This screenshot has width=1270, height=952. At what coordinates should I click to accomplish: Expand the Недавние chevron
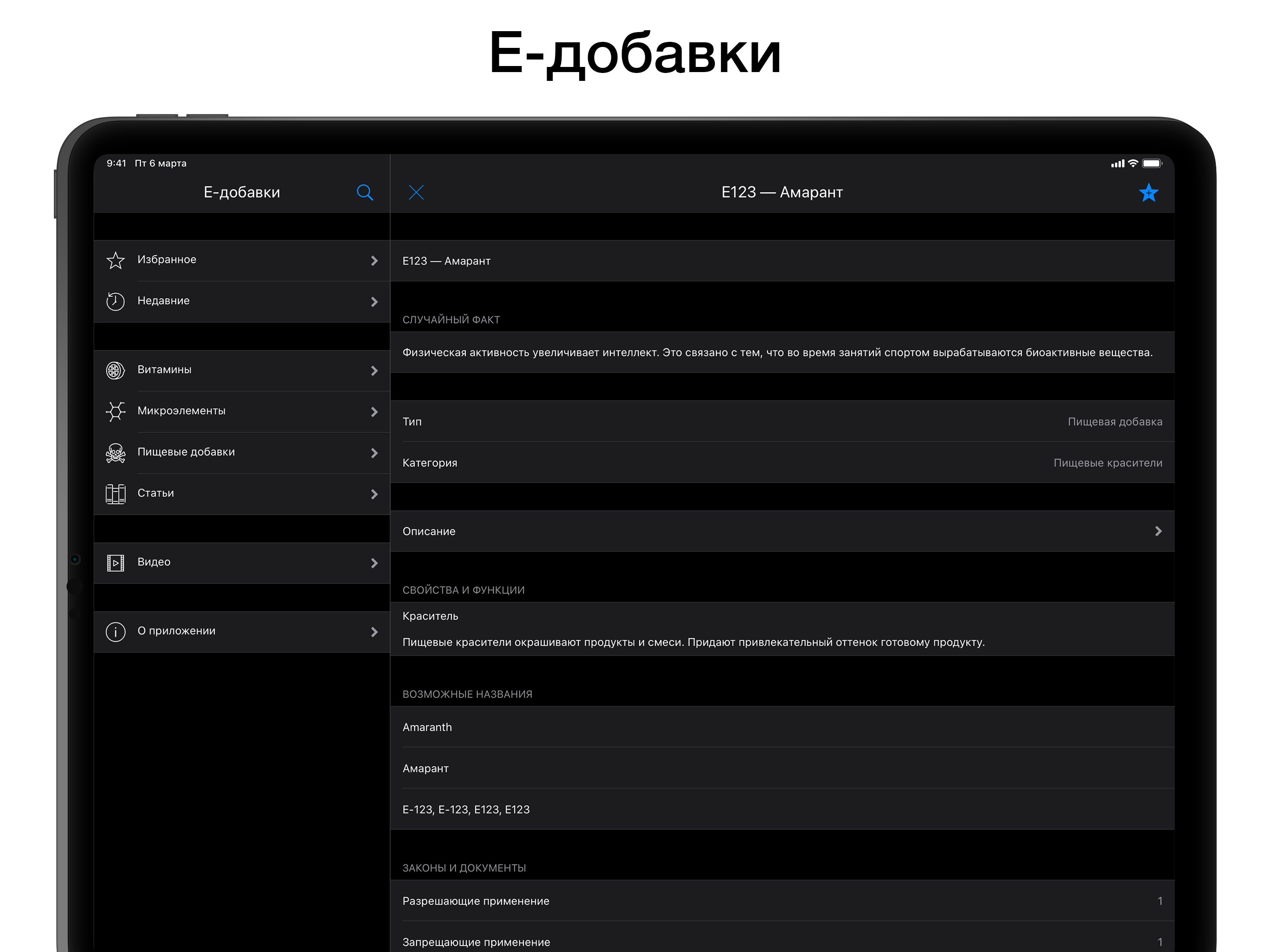[374, 302]
